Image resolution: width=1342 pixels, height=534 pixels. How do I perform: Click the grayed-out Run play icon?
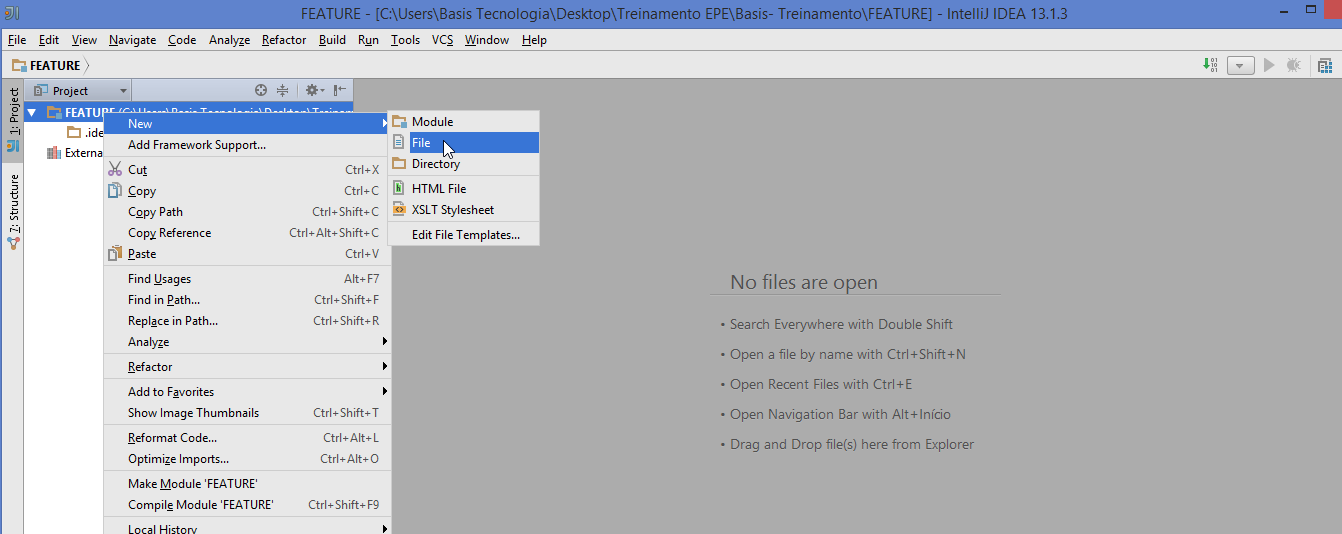1269,65
